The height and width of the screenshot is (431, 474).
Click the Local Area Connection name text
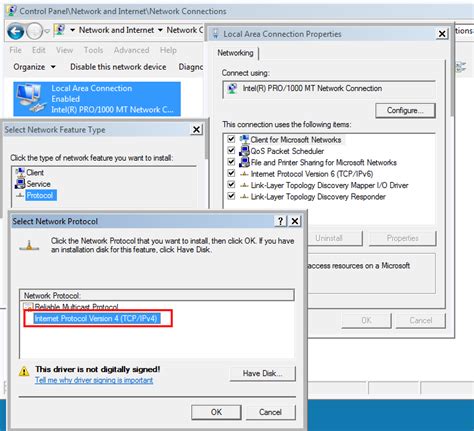point(92,88)
